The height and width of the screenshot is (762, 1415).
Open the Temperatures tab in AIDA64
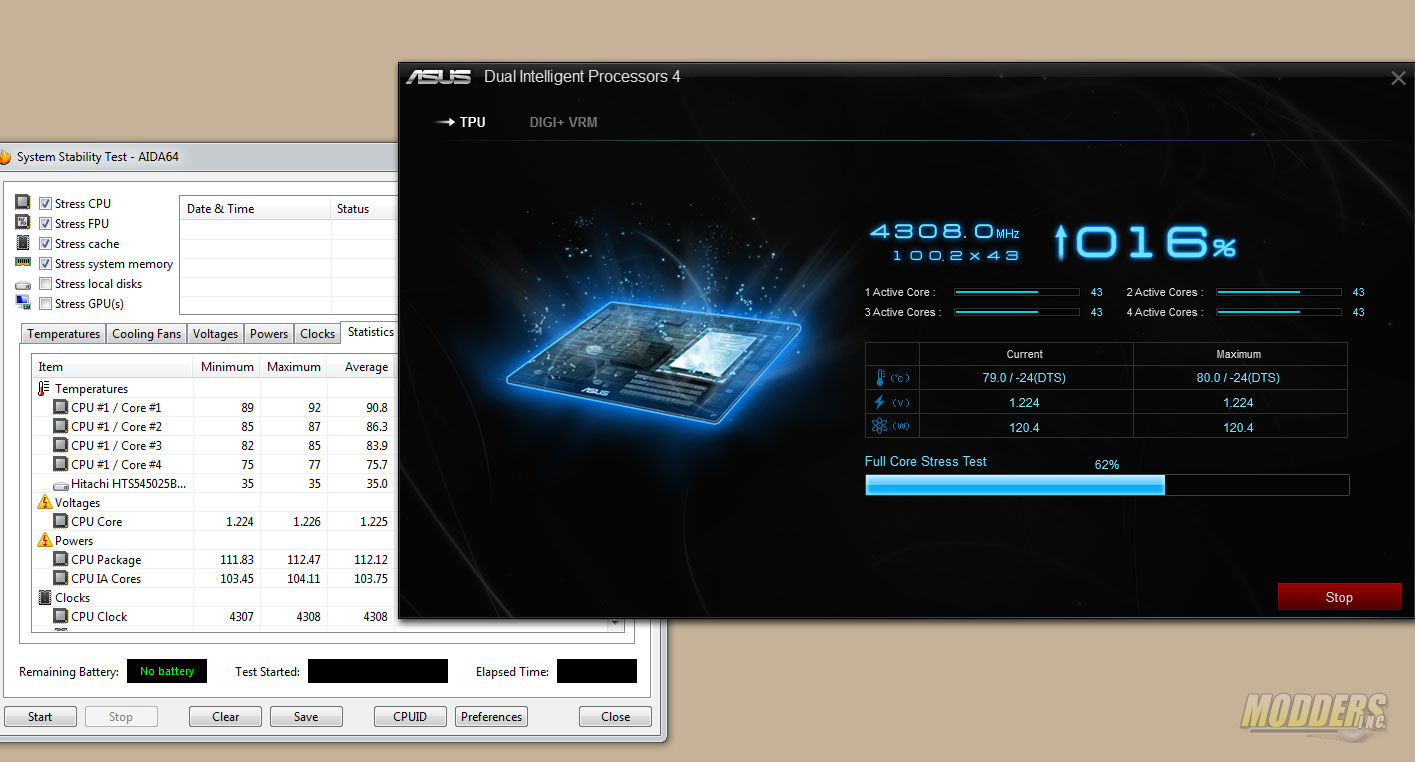pos(63,334)
